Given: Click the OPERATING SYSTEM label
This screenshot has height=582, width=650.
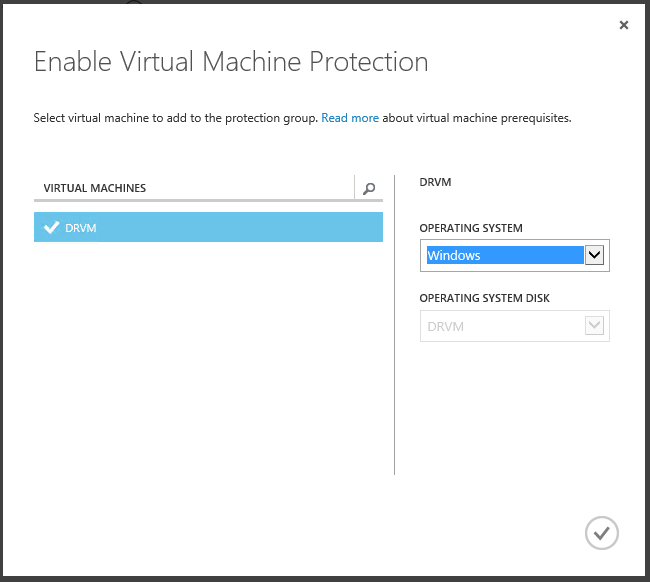Looking at the screenshot, I should [x=471, y=229].
